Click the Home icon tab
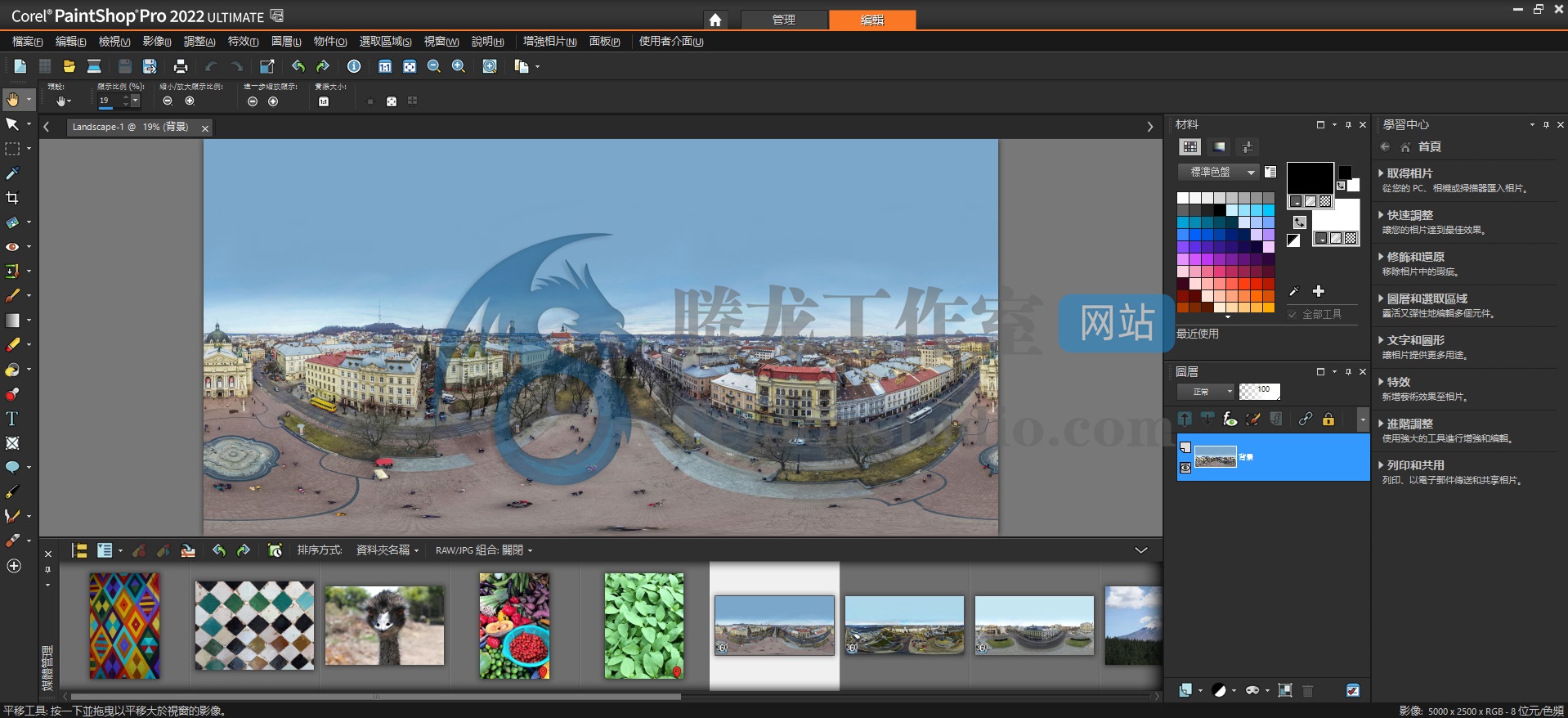 [715, 20]
